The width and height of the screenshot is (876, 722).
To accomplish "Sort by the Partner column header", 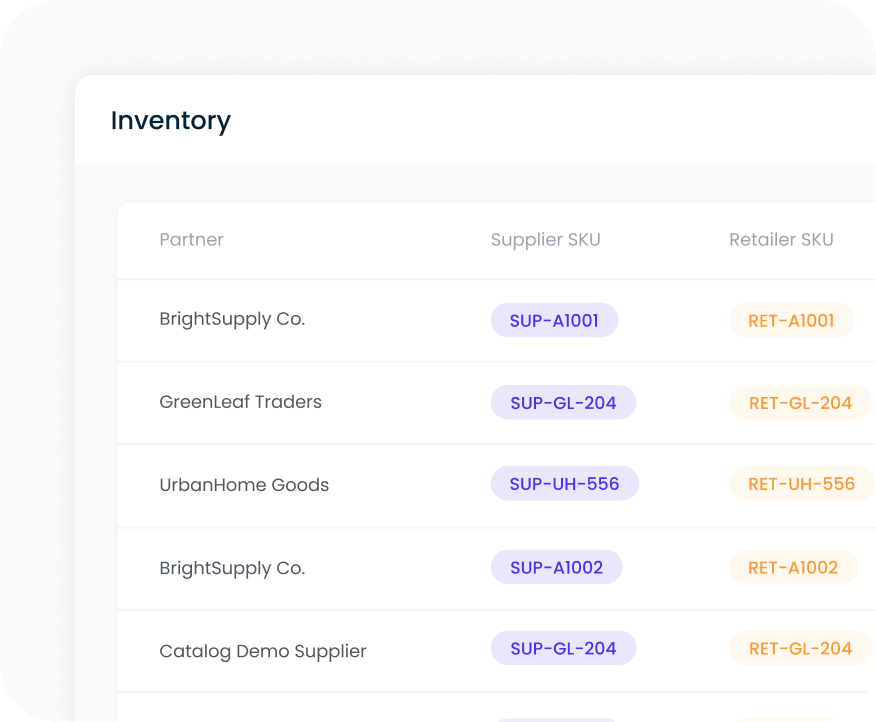I will (x=191, y=239).
